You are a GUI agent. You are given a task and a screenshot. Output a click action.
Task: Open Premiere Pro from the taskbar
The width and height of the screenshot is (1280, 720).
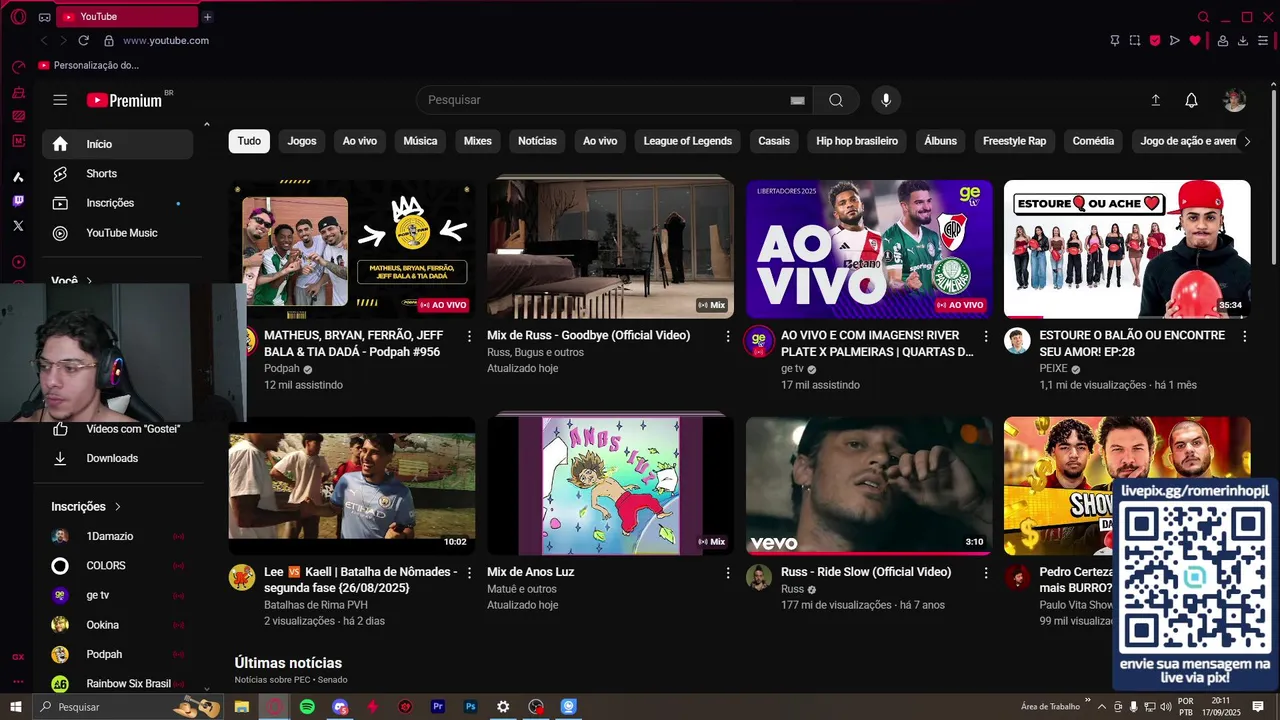pos(438,707)
